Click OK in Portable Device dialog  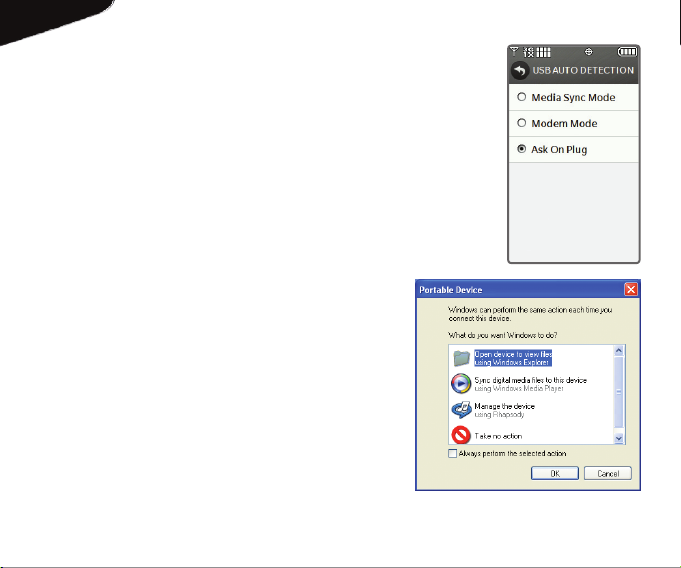555,473
